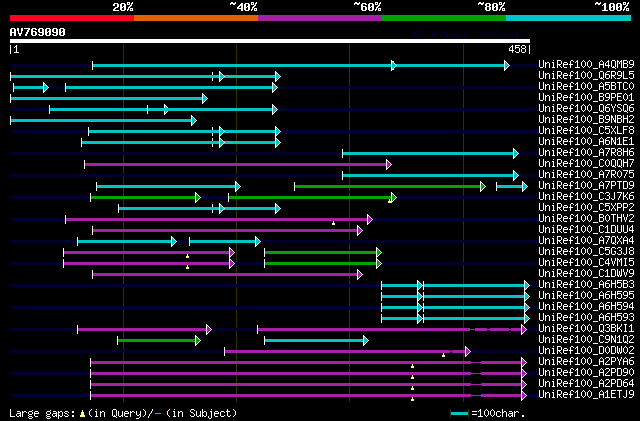Click the cyan alignment bar for UniRef100_B9PE01
The height and width of the screenshot is (421, 640).
click(109, 98)
